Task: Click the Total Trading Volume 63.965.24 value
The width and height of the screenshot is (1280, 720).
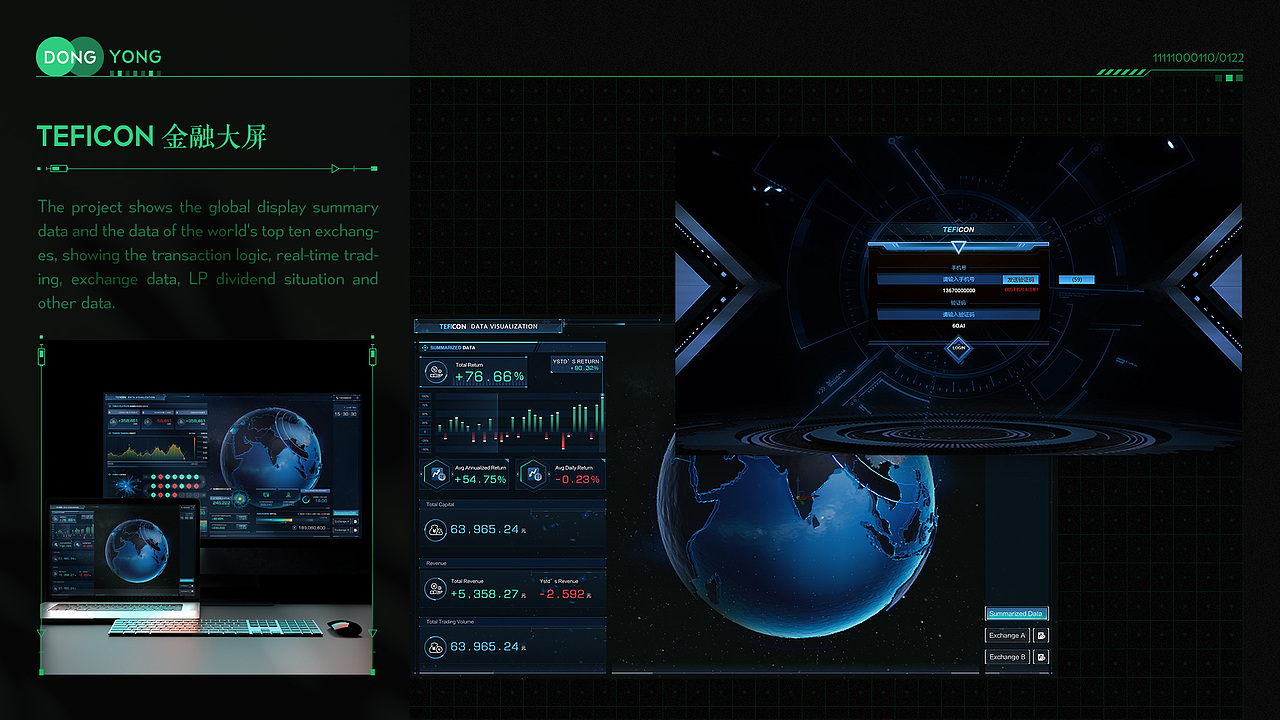Action: point(484,647)
